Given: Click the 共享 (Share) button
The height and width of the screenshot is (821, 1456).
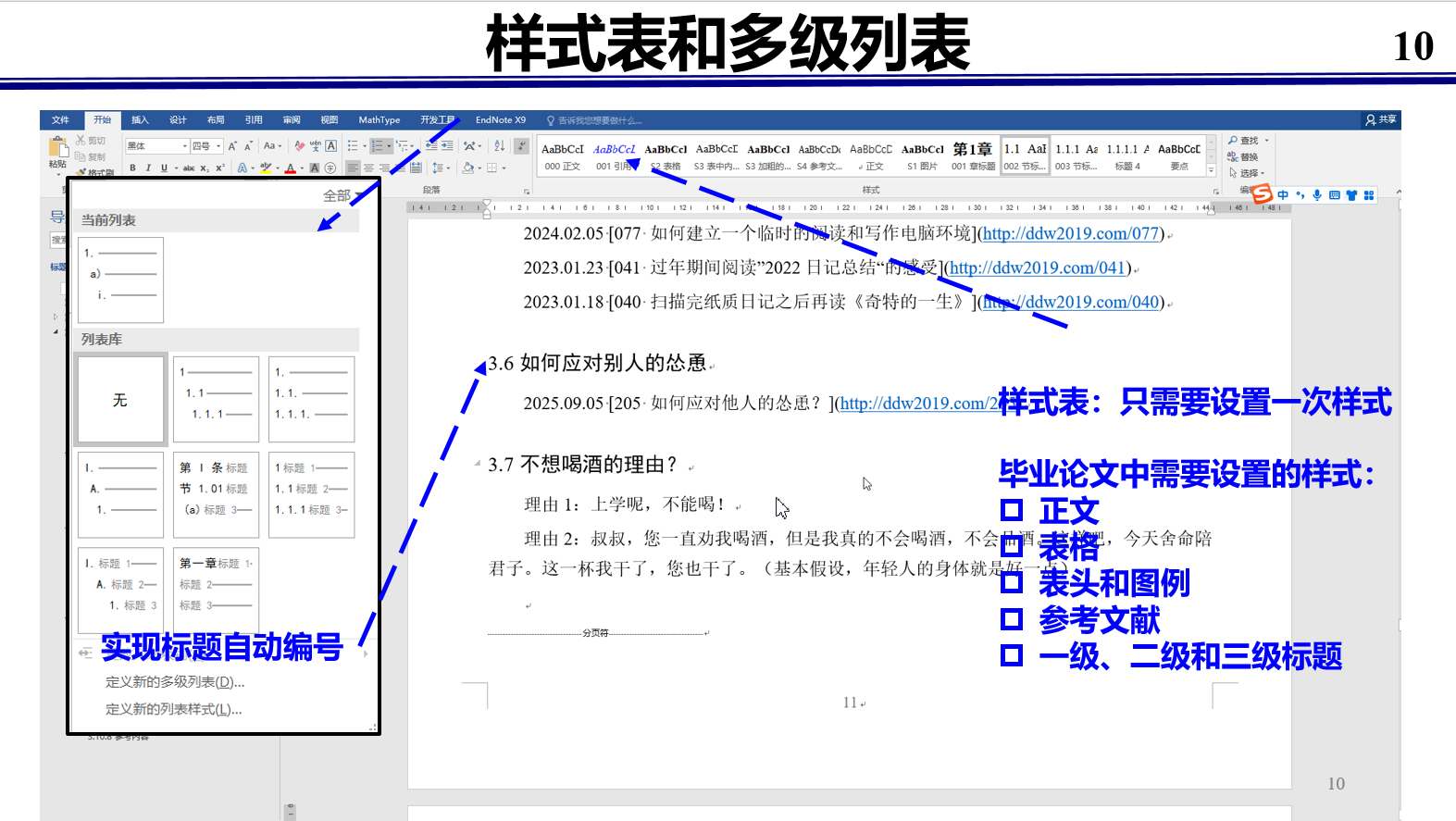Looking at the screenshot, I should 1381,119.
